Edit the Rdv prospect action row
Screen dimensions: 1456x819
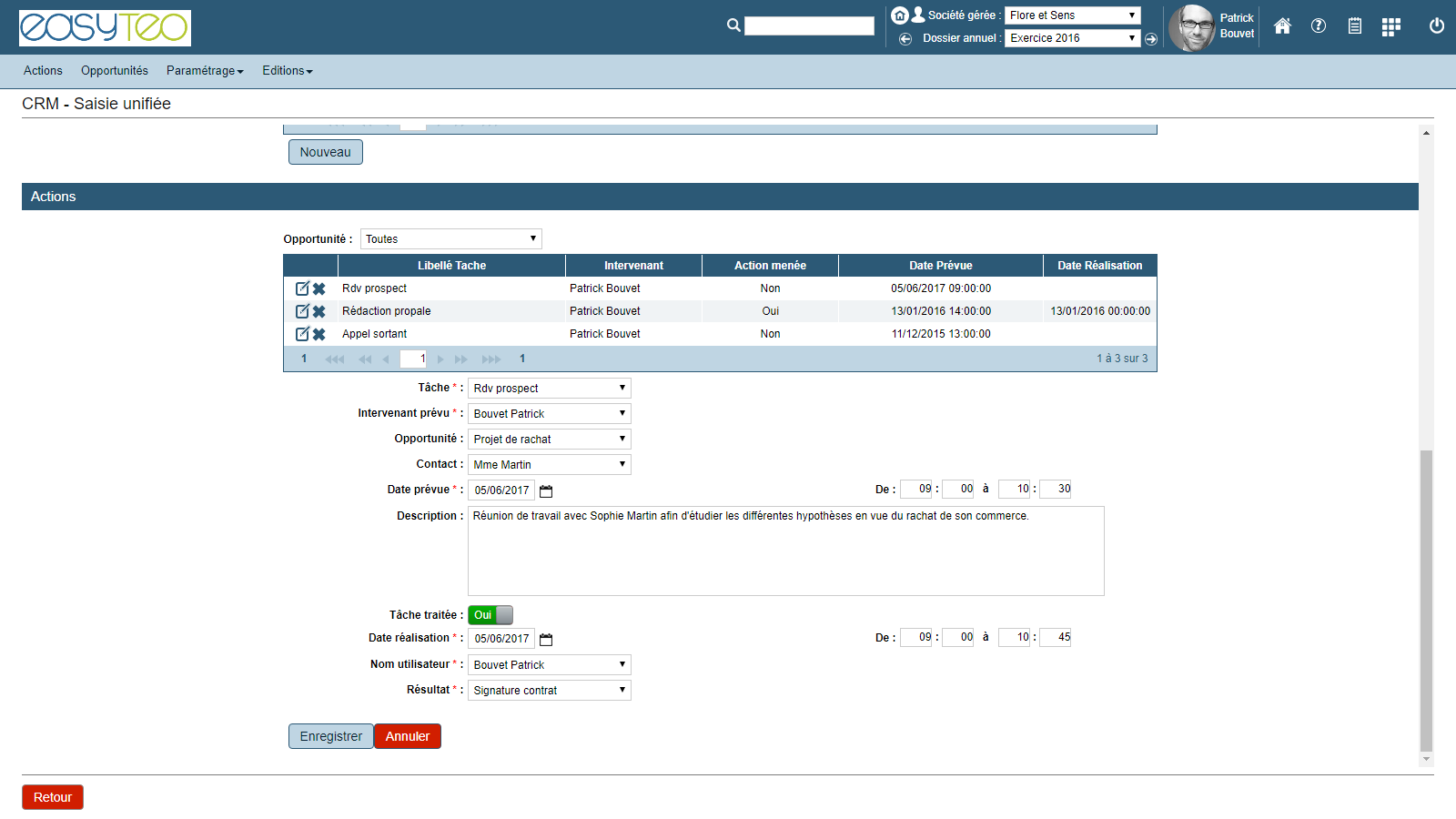click(302, 288)
